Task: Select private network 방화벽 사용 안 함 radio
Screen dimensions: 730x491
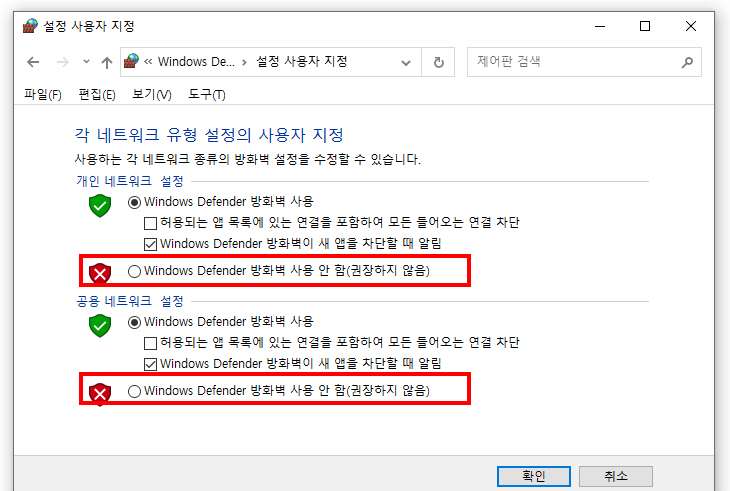Action: pos(134,271)
